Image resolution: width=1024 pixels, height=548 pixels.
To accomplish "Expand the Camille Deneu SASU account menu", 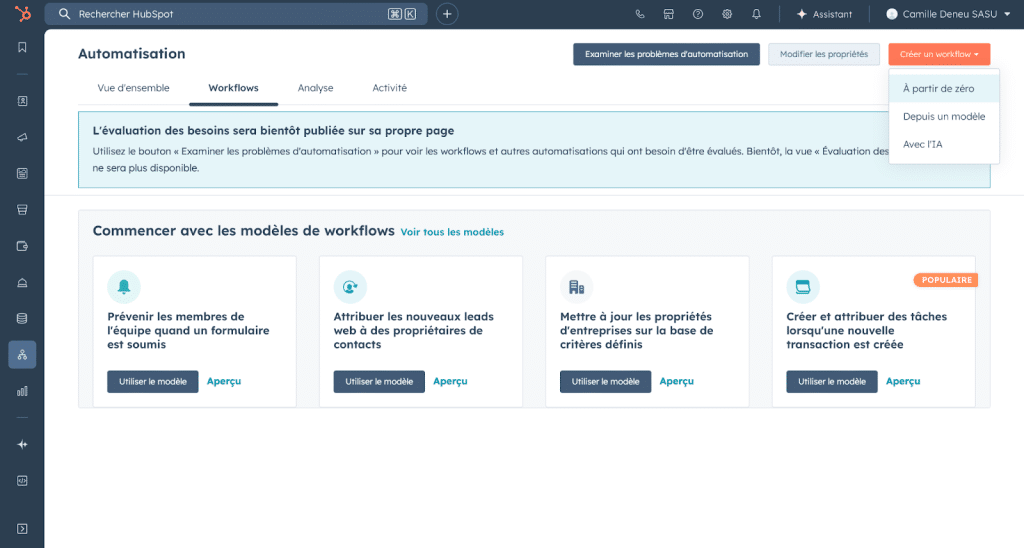I will pos(947,14).
